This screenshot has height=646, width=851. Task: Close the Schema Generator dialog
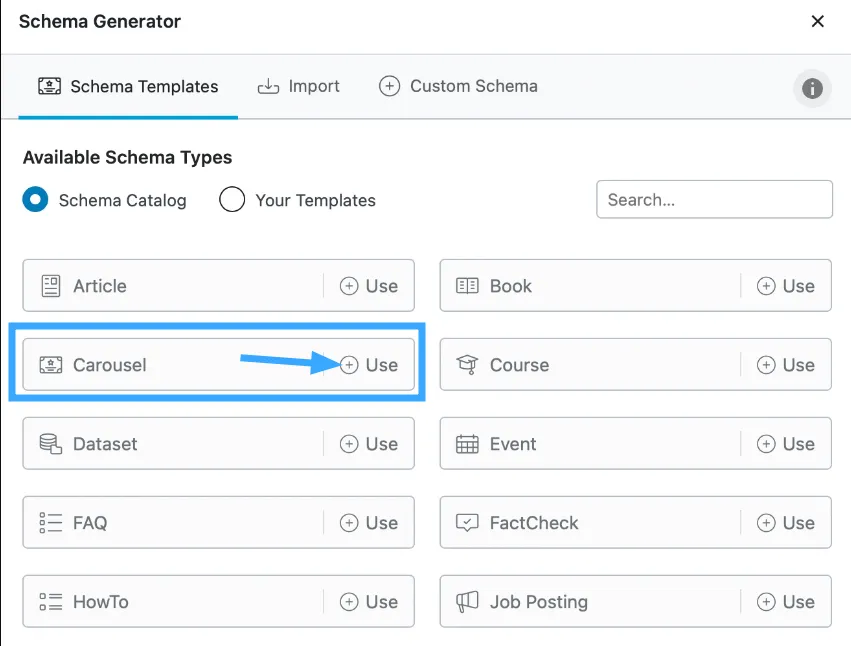(x=817, y=21)
